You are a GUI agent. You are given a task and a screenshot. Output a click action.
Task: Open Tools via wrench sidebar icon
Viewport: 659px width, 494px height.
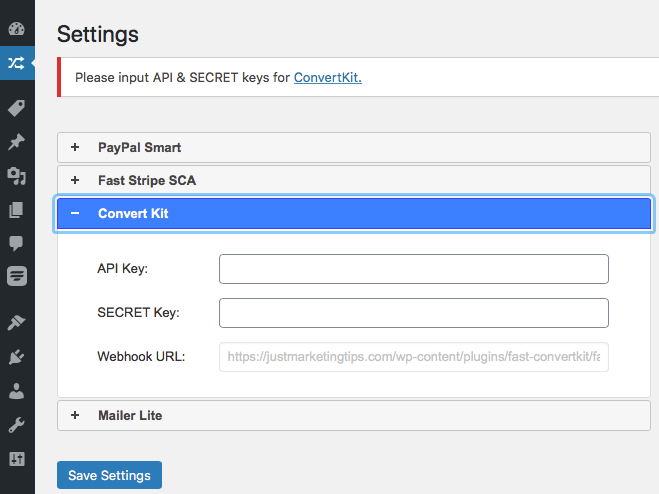click(x=16, y=424)
